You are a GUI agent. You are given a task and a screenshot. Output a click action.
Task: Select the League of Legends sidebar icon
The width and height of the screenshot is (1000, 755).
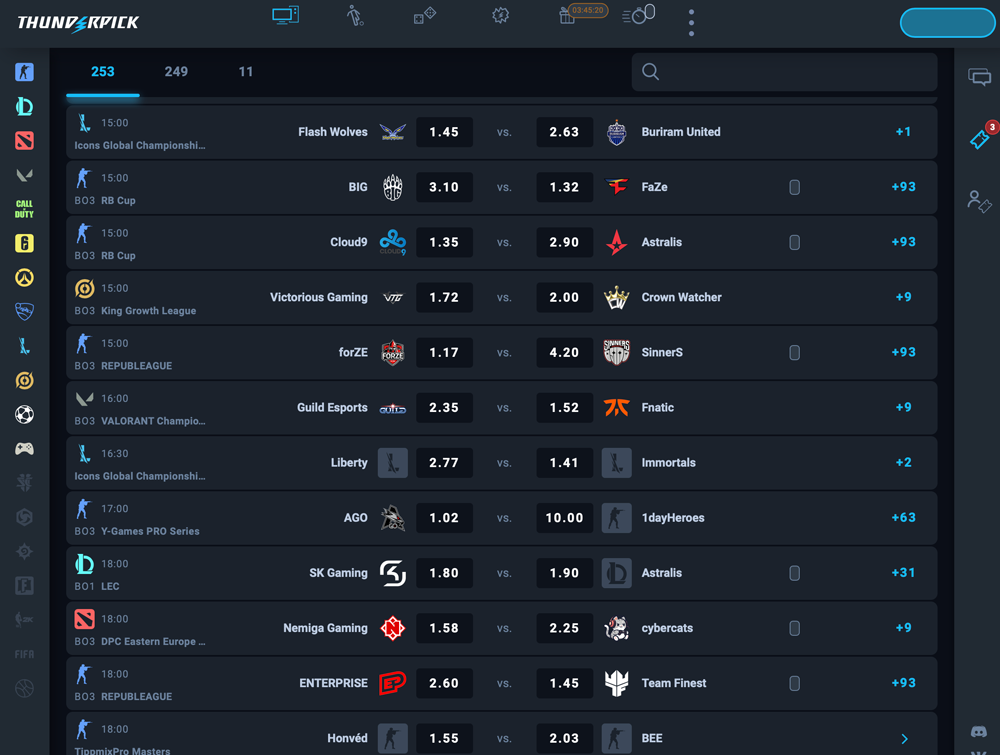[24, 106]
